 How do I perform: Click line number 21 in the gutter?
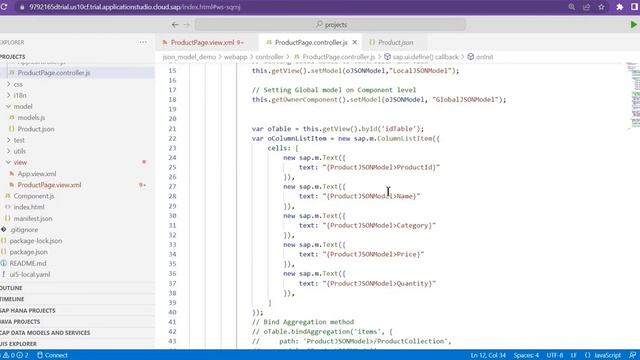172,129
